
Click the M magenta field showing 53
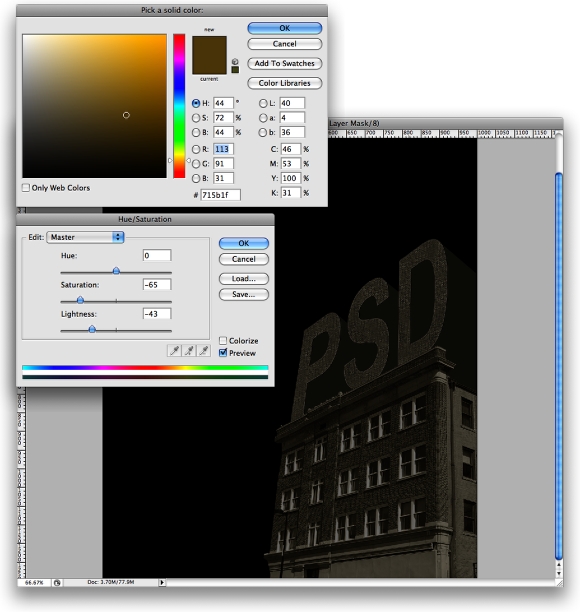click(x=291, y=164)
